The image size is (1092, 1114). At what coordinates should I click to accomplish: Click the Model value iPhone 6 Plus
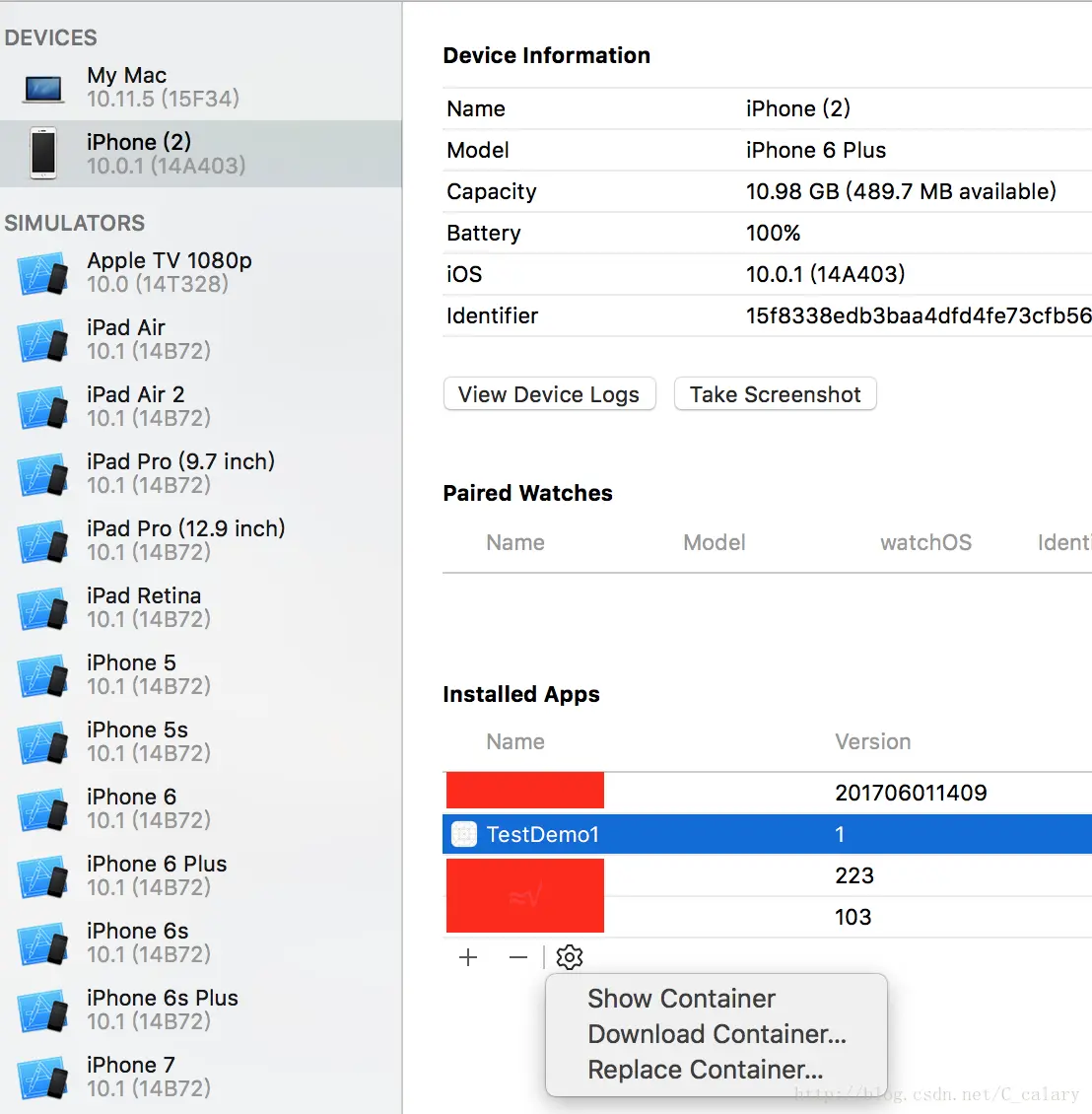[x=816, y=151]
